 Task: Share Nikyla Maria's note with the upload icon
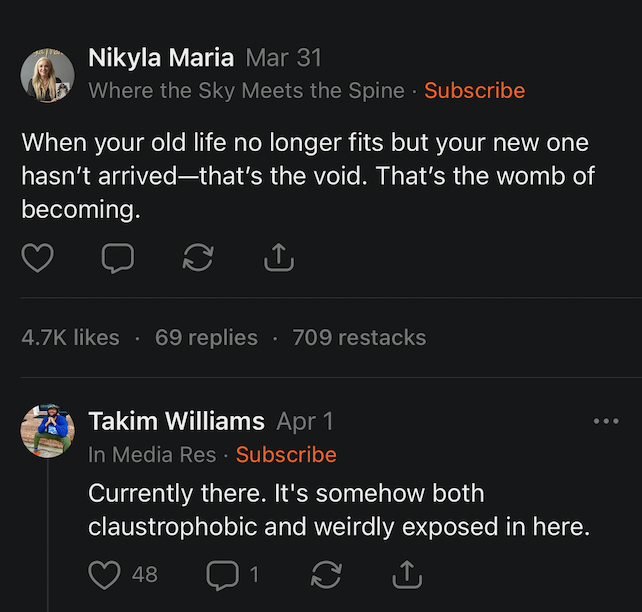tap(278, 259)
